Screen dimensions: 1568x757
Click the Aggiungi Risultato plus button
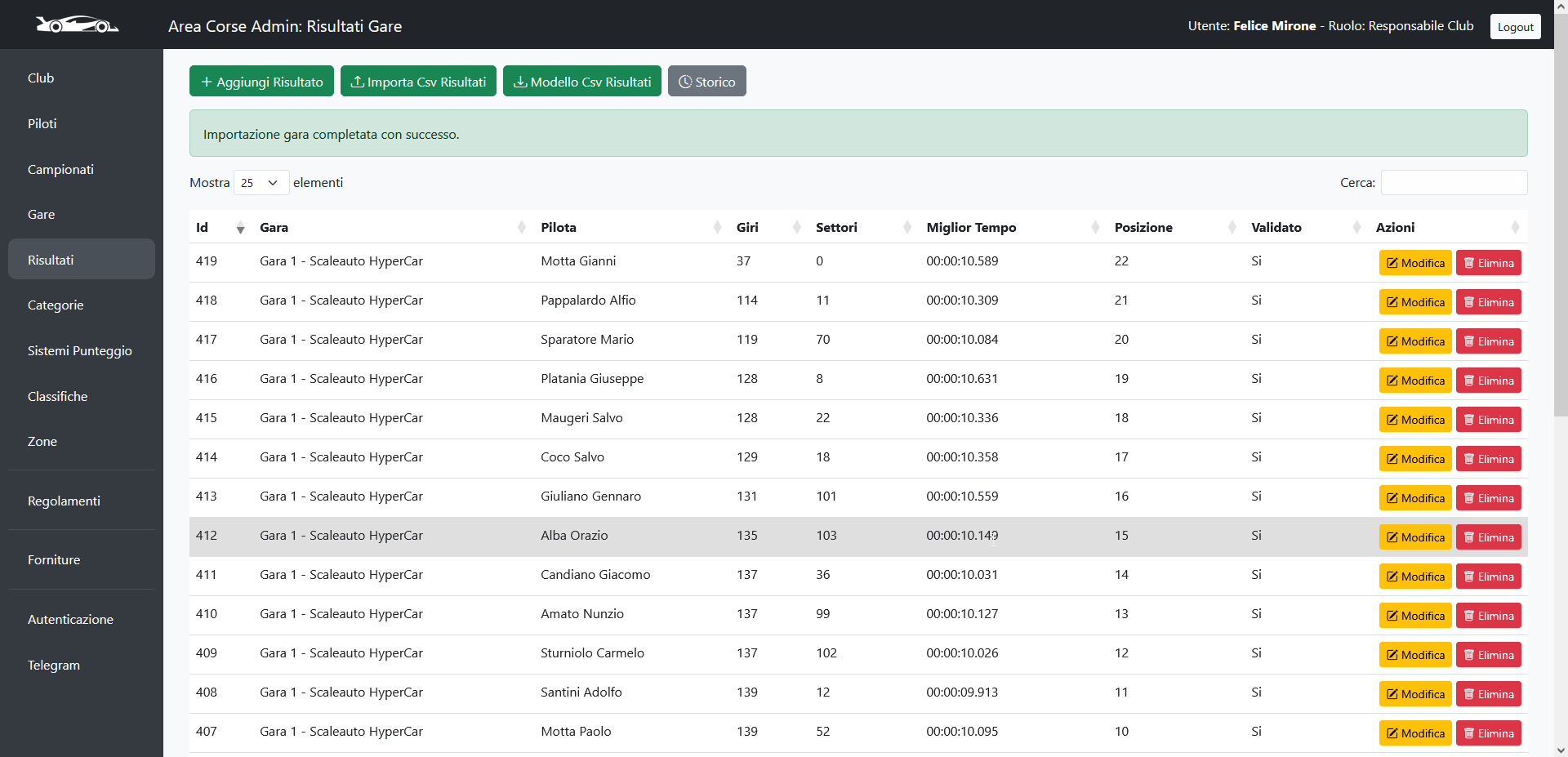click(261, 82)
